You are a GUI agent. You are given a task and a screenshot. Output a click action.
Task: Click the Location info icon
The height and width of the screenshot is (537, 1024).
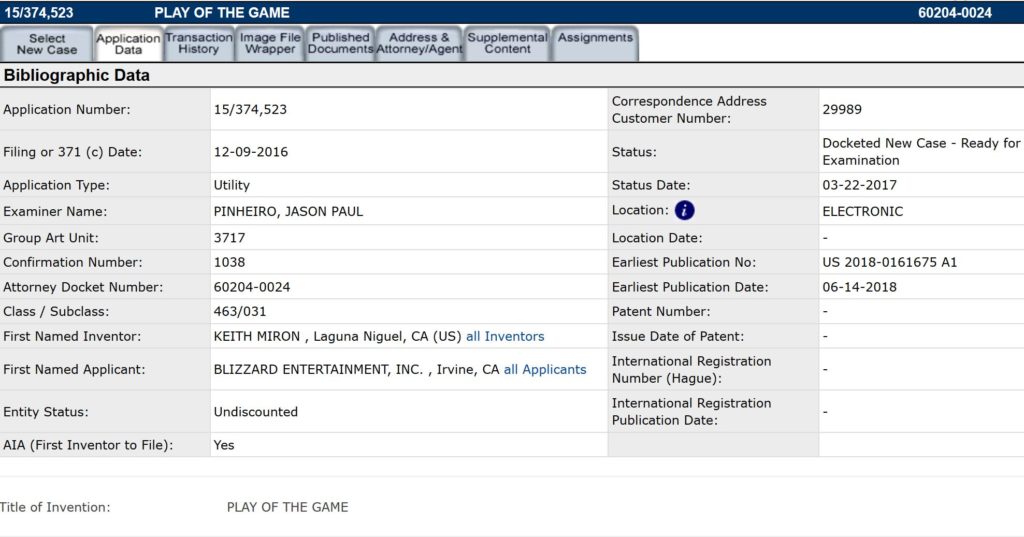tap(684, 211)
